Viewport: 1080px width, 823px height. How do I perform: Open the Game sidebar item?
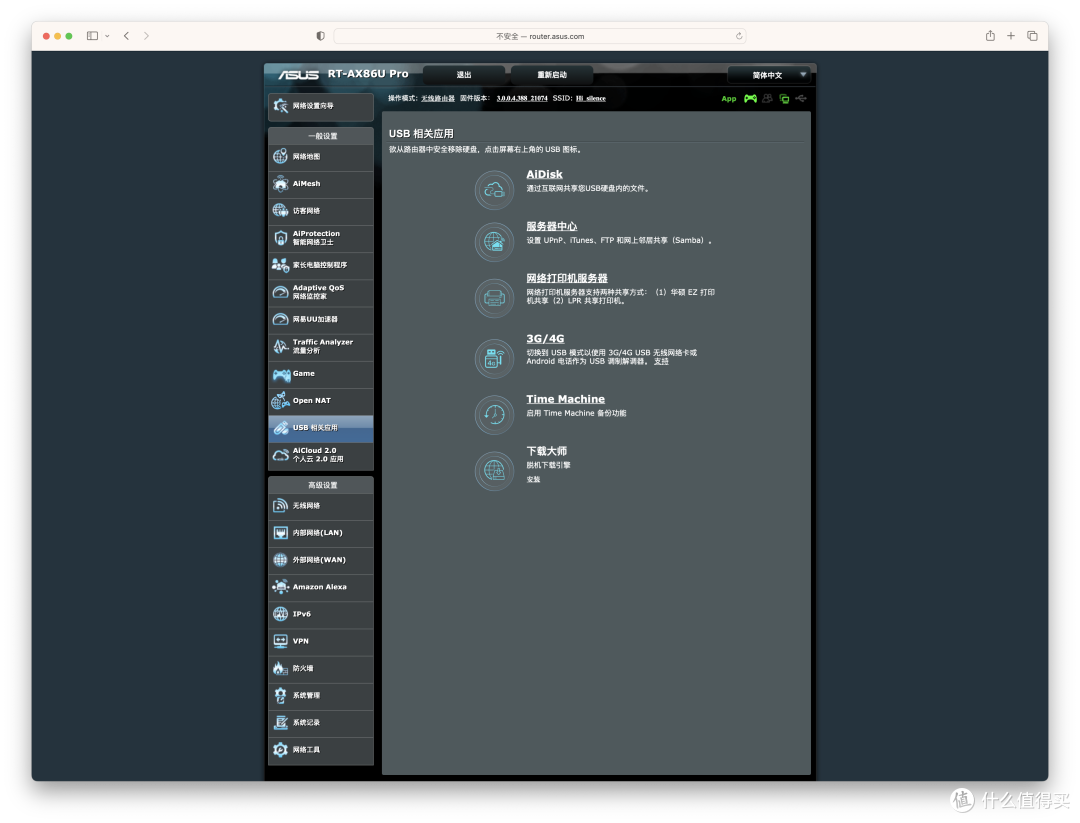320,374
